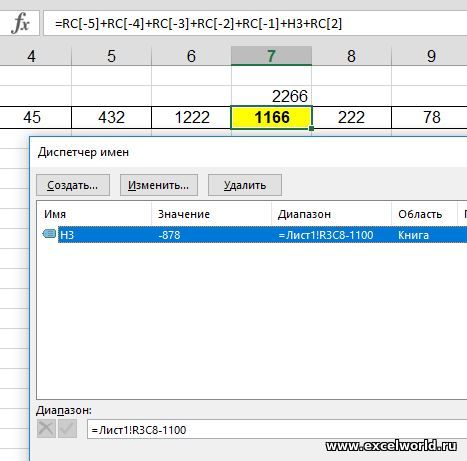467x461 pixels.
Task: Click the Изменить... button
Action: [x=159, y=185]
